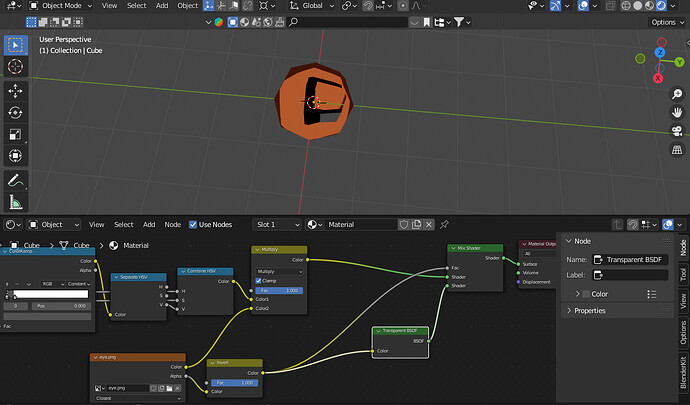Image resolution: width=690 pixels, height=405 pixels.
Task: Click the pan view hand icon
Action: point(677,112)
